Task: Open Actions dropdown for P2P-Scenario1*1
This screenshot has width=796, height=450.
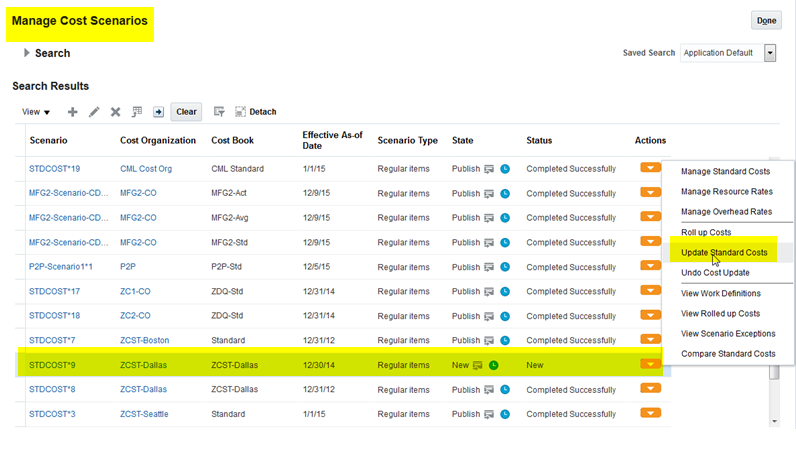Action: tap(650, 266)
